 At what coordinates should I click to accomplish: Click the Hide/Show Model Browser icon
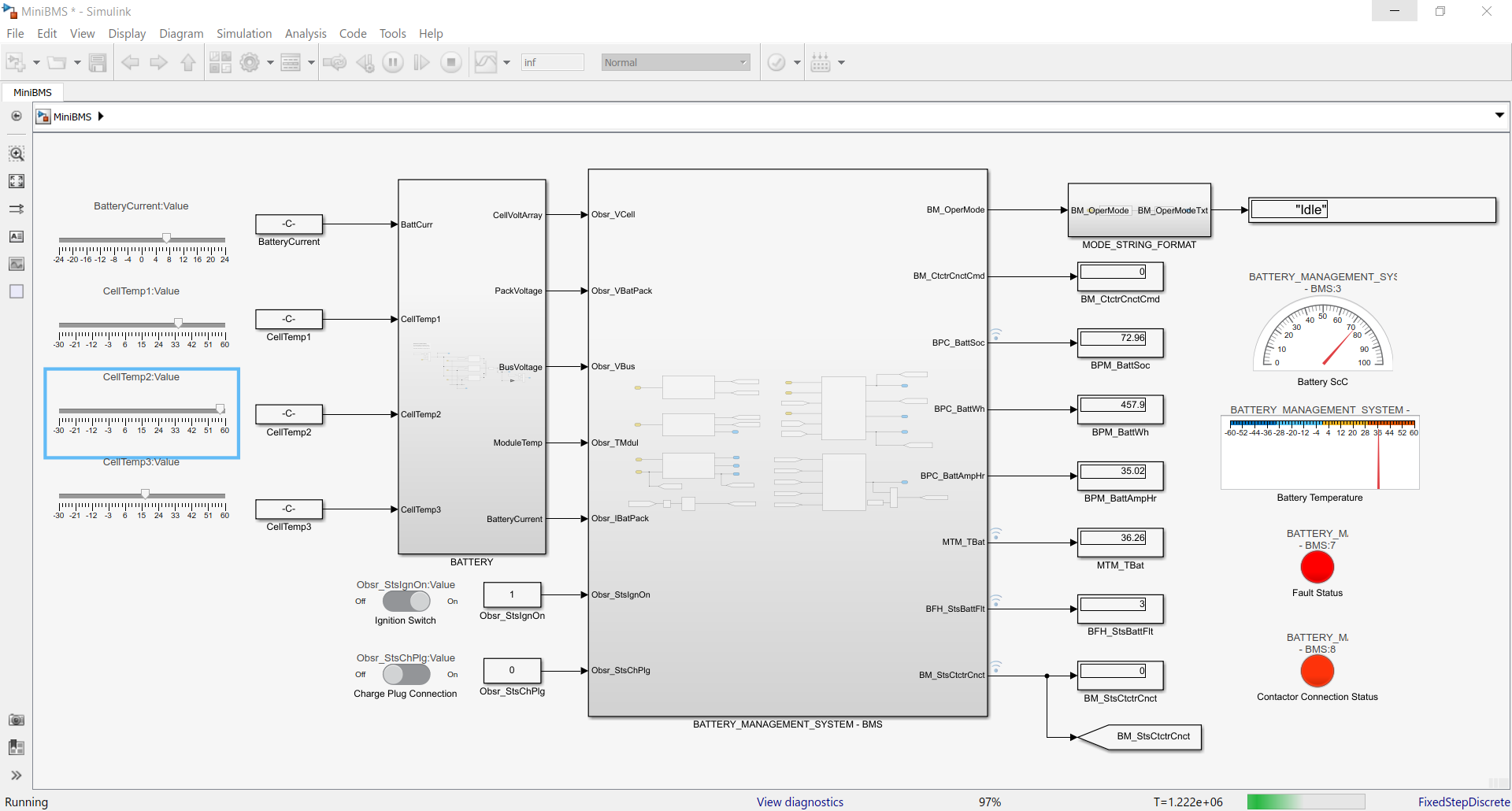(17, 116)
